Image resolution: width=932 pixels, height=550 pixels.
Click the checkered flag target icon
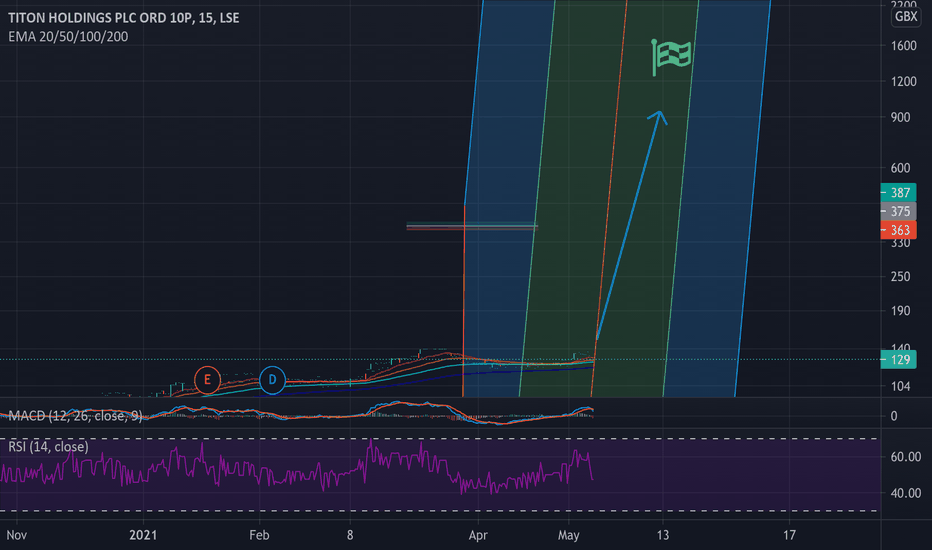click(x=672, y=57)
